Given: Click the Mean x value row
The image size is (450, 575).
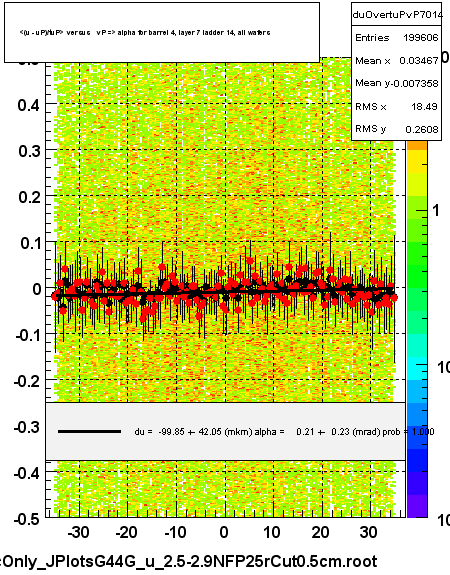Looking at the screenshot, I should (397, 61).
